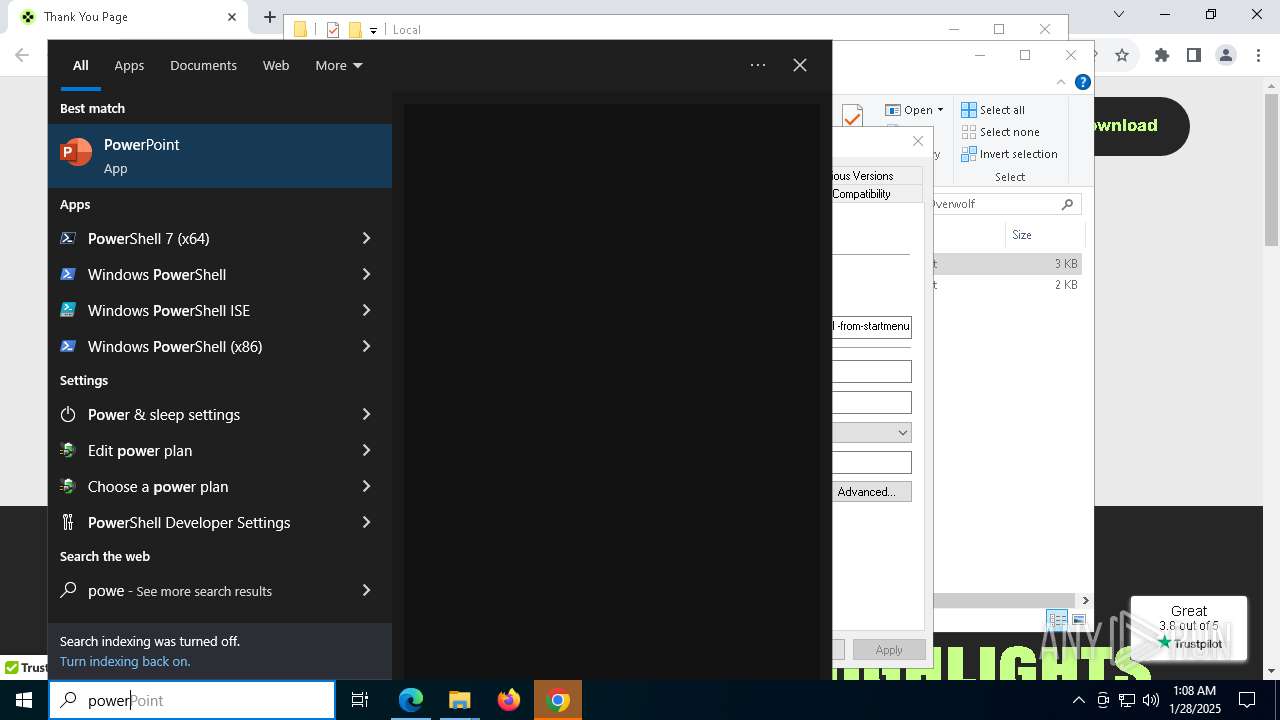The width and height of the screenshot is (1280, 720).
Task: Open Chrome three-dot menu
Action: click(x=1258, y=56)
